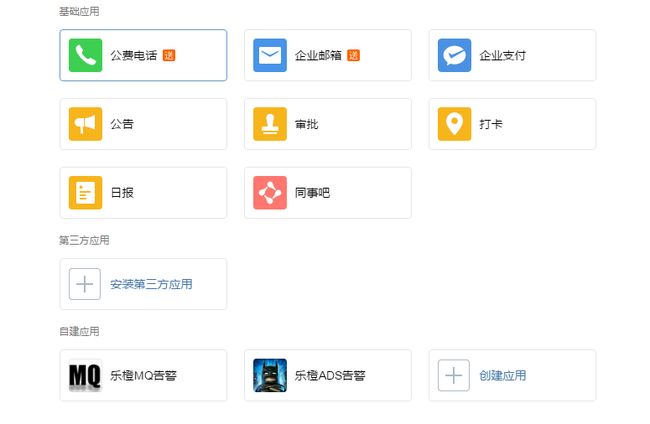The height and width of the screenshot is (424, 650).
Task: Open the 乐橙ADS告警 app label
Action: [330, 376]
